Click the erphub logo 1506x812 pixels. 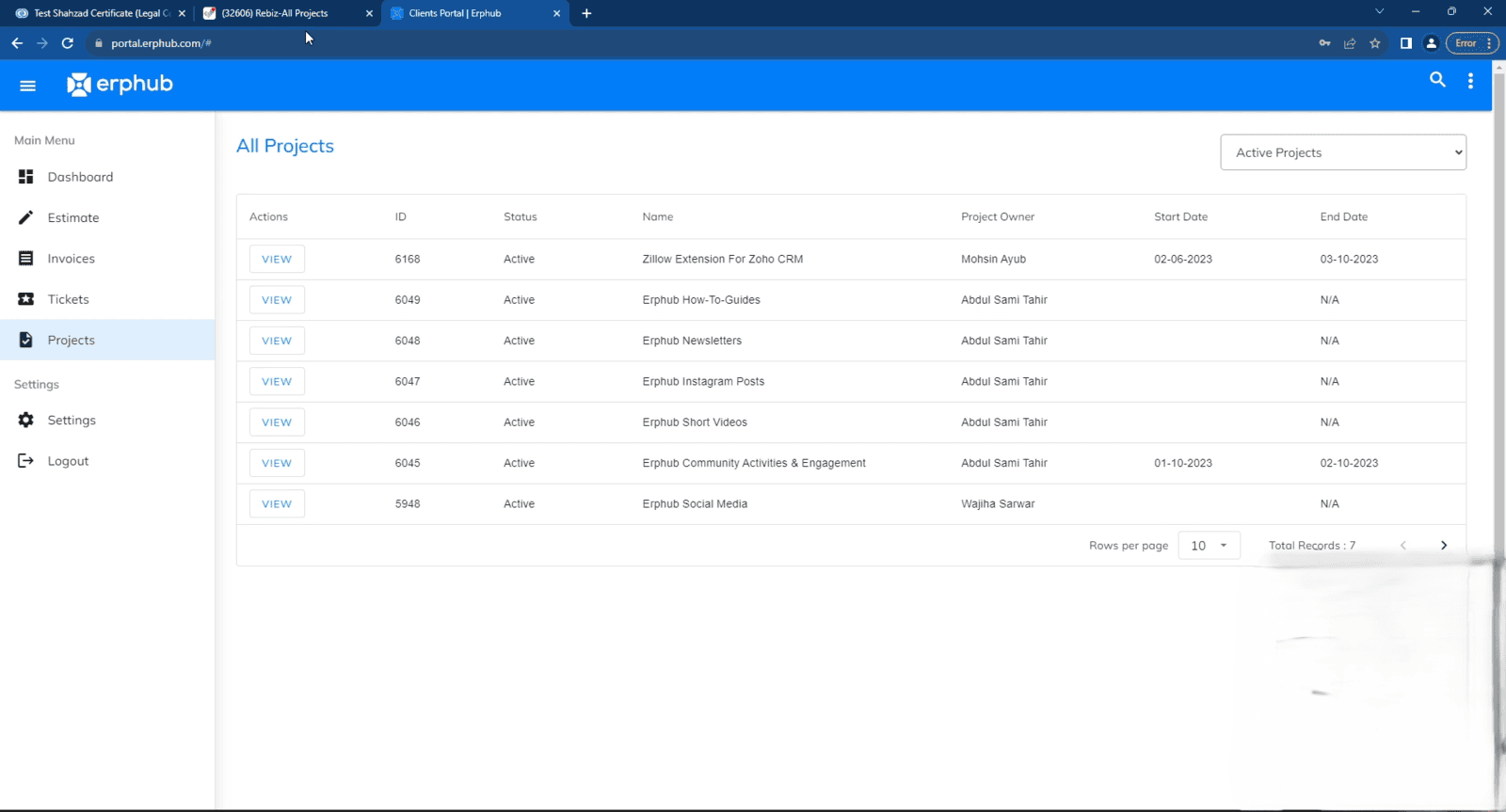tap(120, 85)
